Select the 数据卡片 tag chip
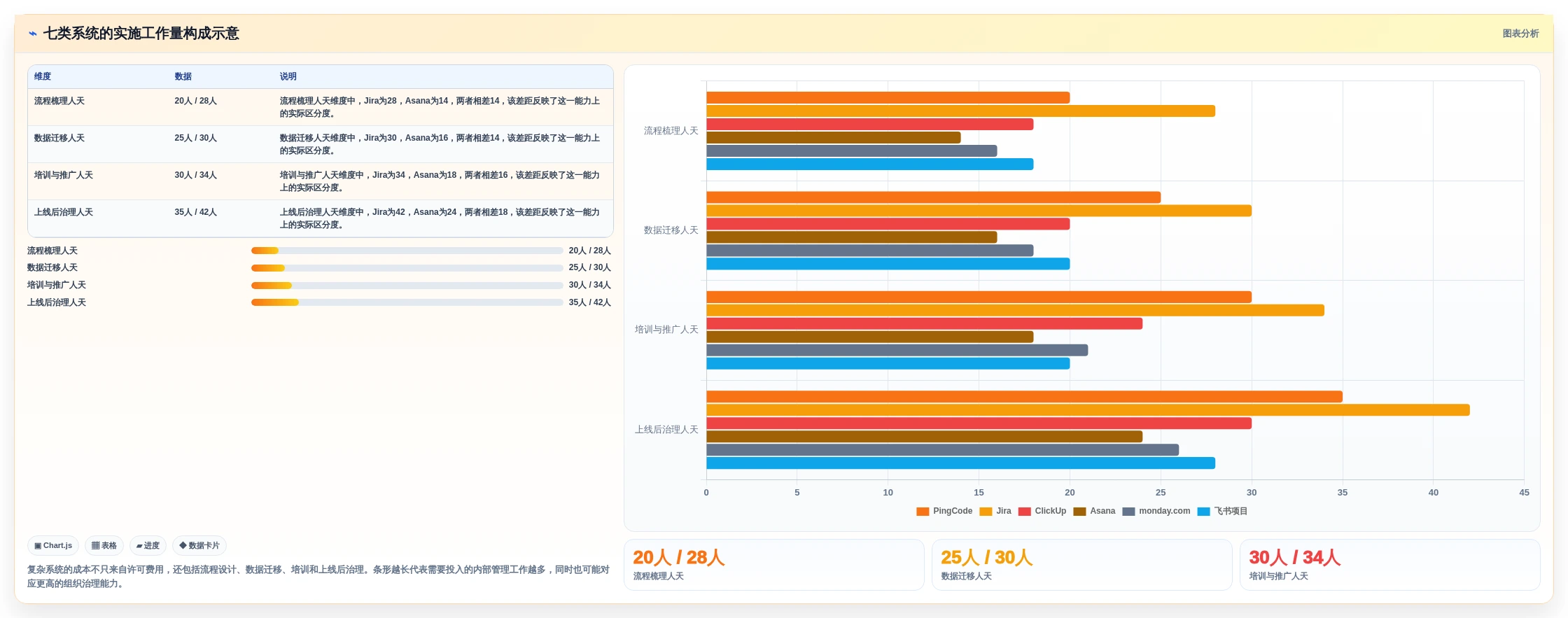Image resolution: width=1568 pixels, height=618 pixels. tap(199, 546)
